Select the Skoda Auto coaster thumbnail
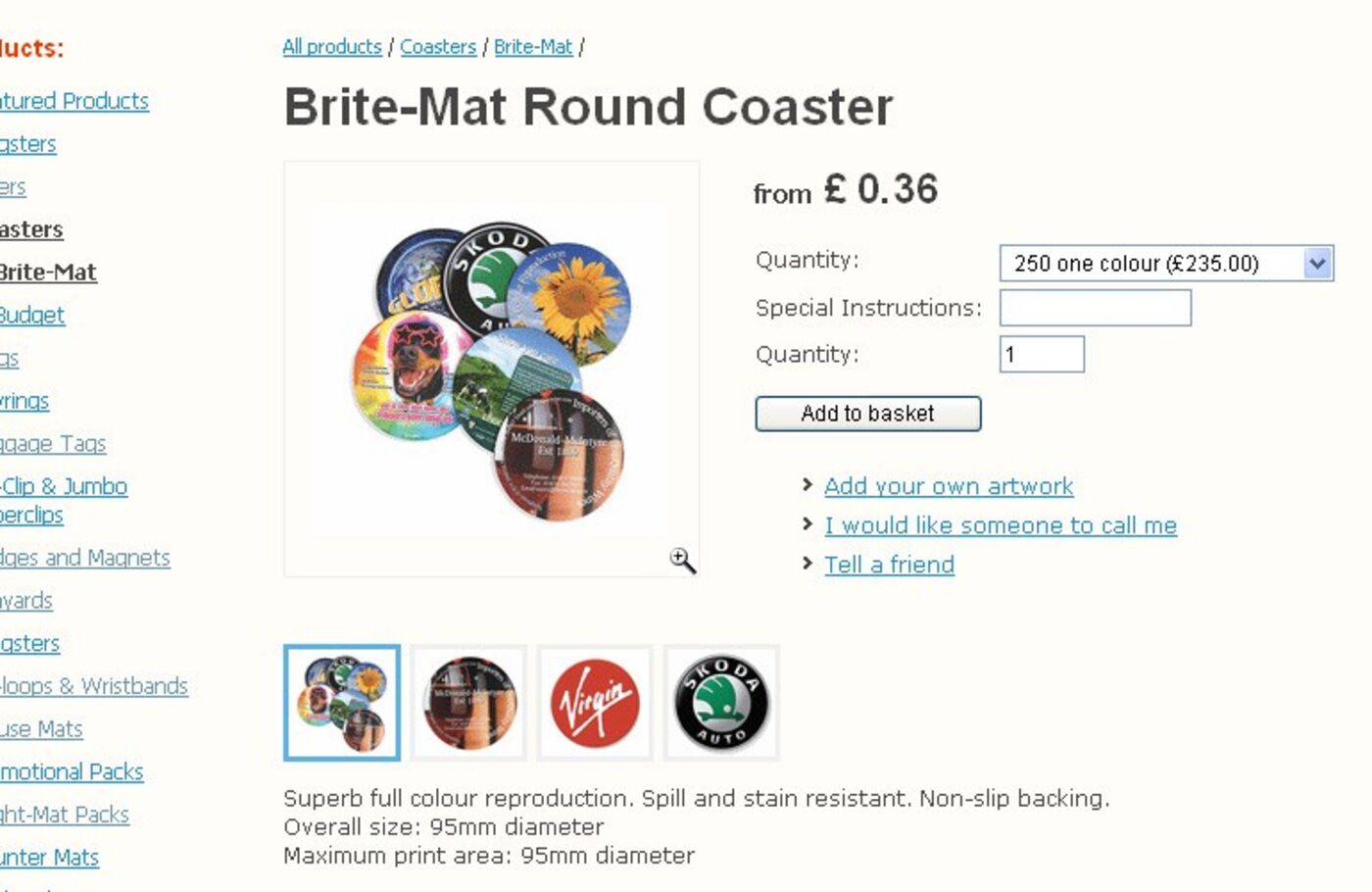This screenshot has height=892, width=1372. 721,703
